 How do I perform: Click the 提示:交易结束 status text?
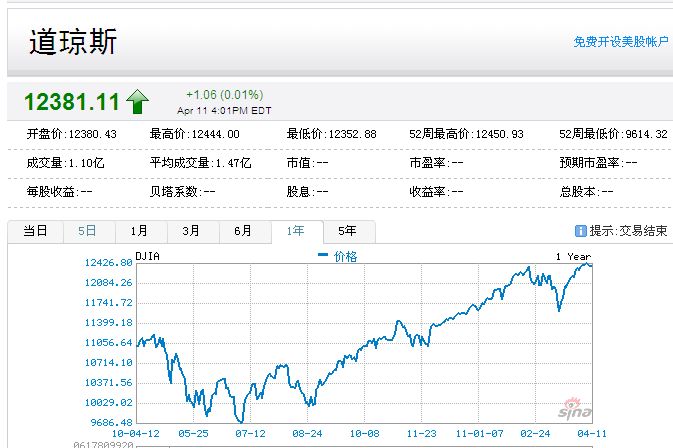628,231
